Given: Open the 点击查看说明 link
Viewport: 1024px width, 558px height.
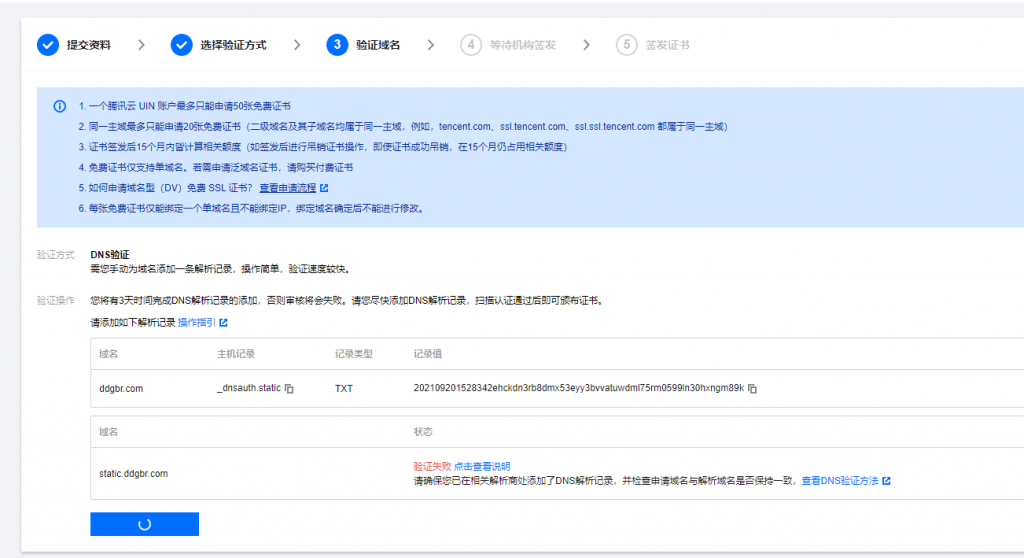Looking at the screenshot, I should [482, 467].
